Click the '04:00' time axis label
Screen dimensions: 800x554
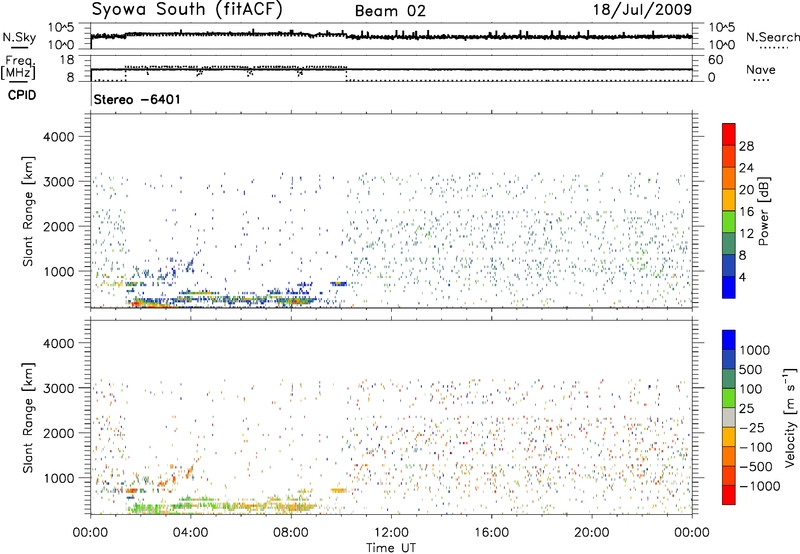(191, 533)
